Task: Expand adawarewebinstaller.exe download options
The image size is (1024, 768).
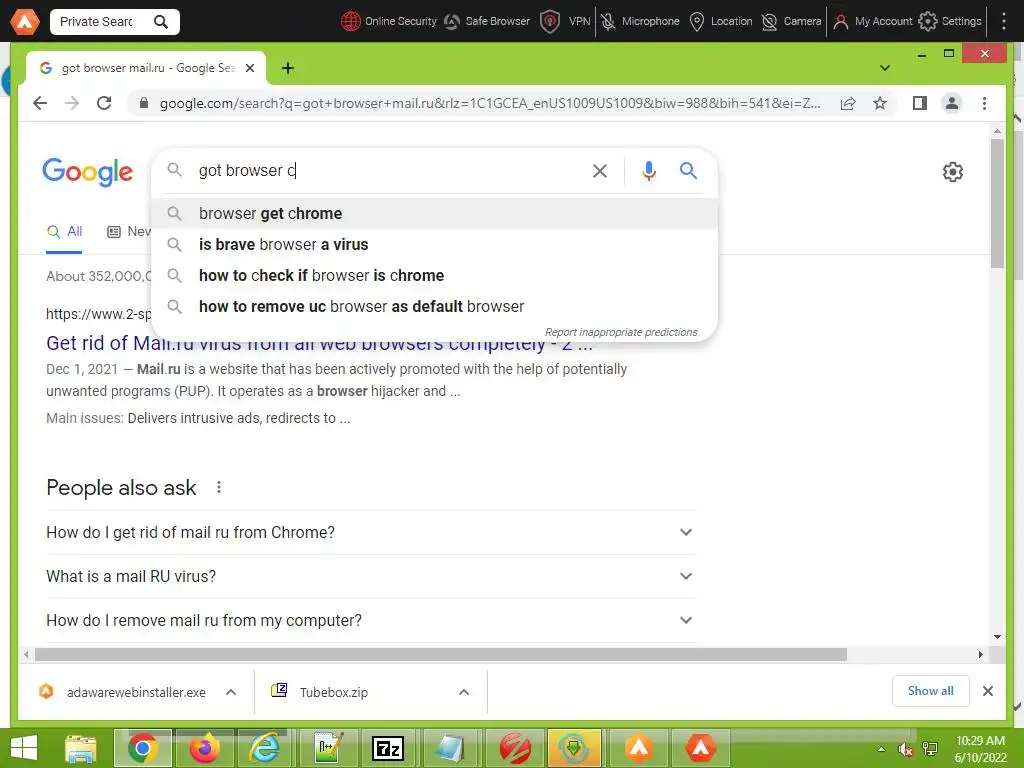Action: click(x=231, y=692)
